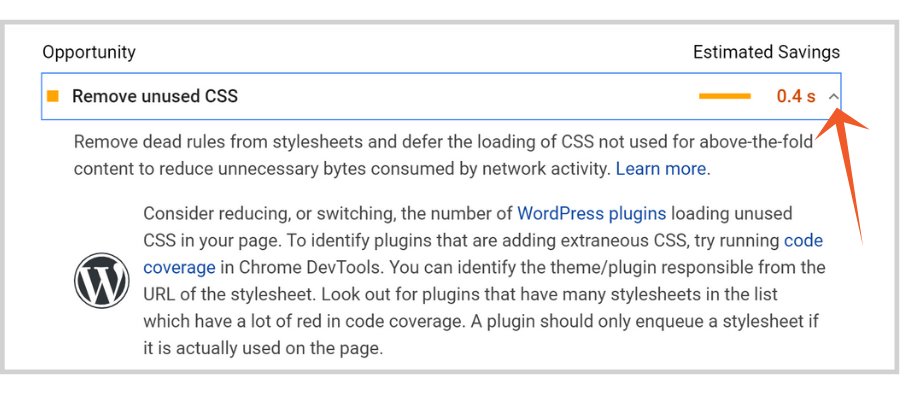Open the Learn more link
Viewport: 900px width, 405px height.
pos(661,169)
